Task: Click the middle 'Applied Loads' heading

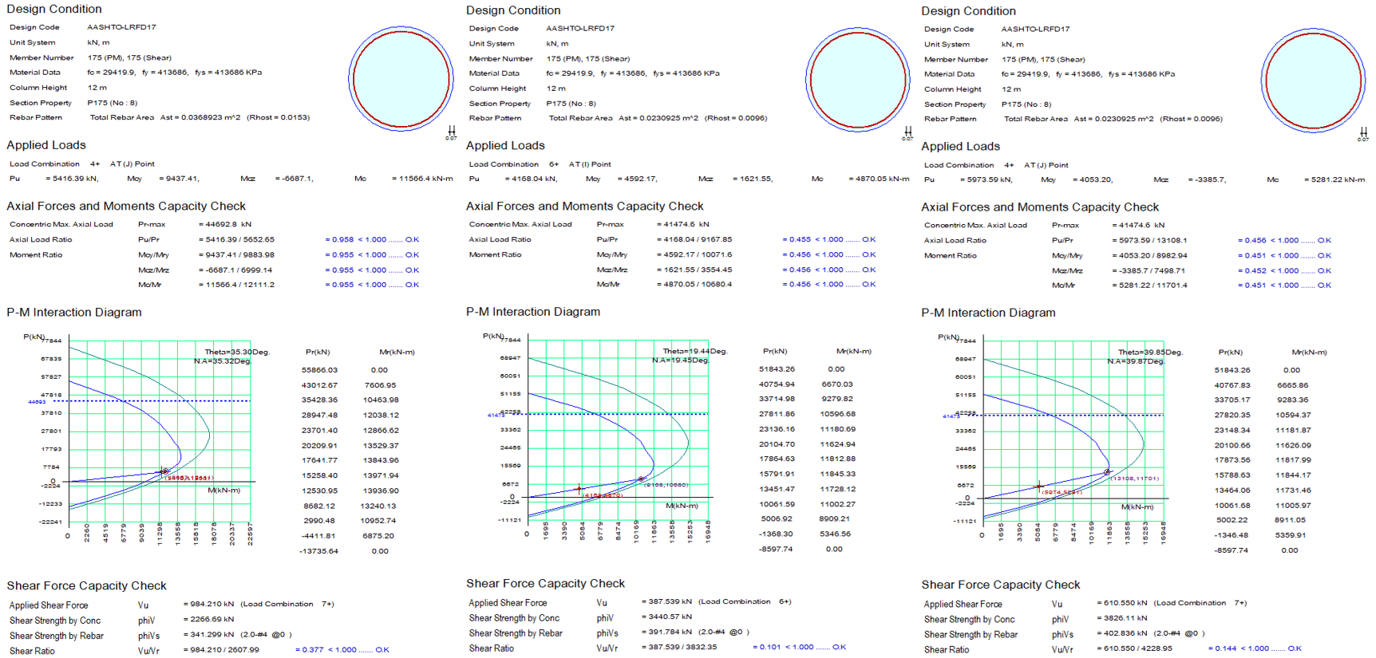Action: coord(506,146)
